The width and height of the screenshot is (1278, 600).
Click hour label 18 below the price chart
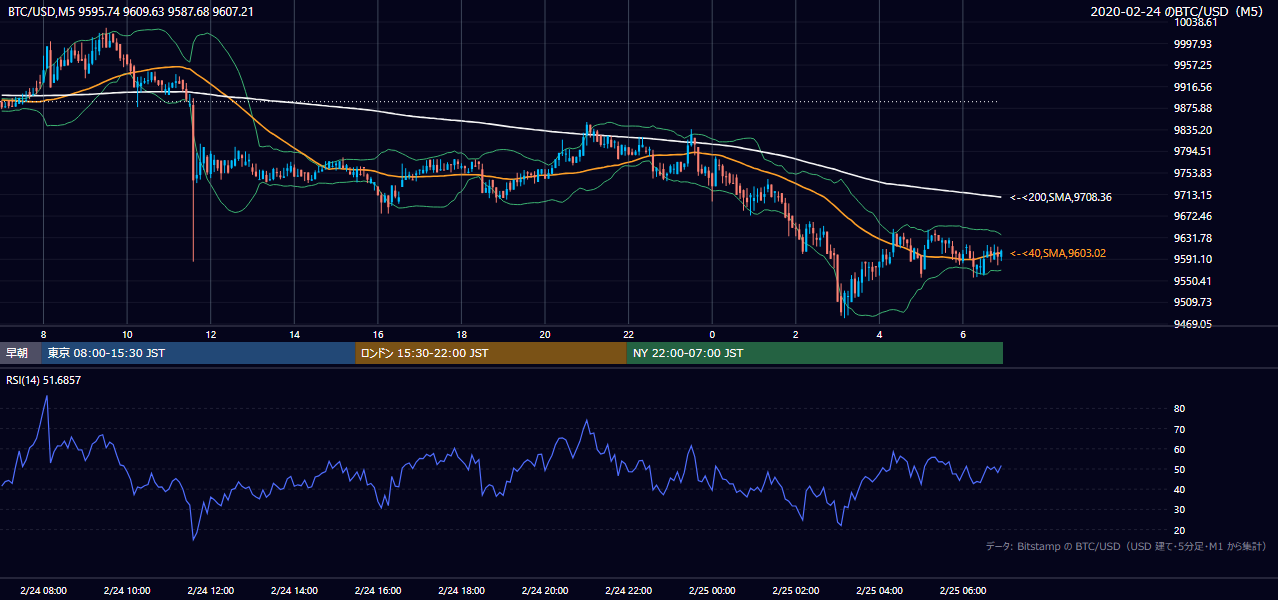click(x=461, y=334)
